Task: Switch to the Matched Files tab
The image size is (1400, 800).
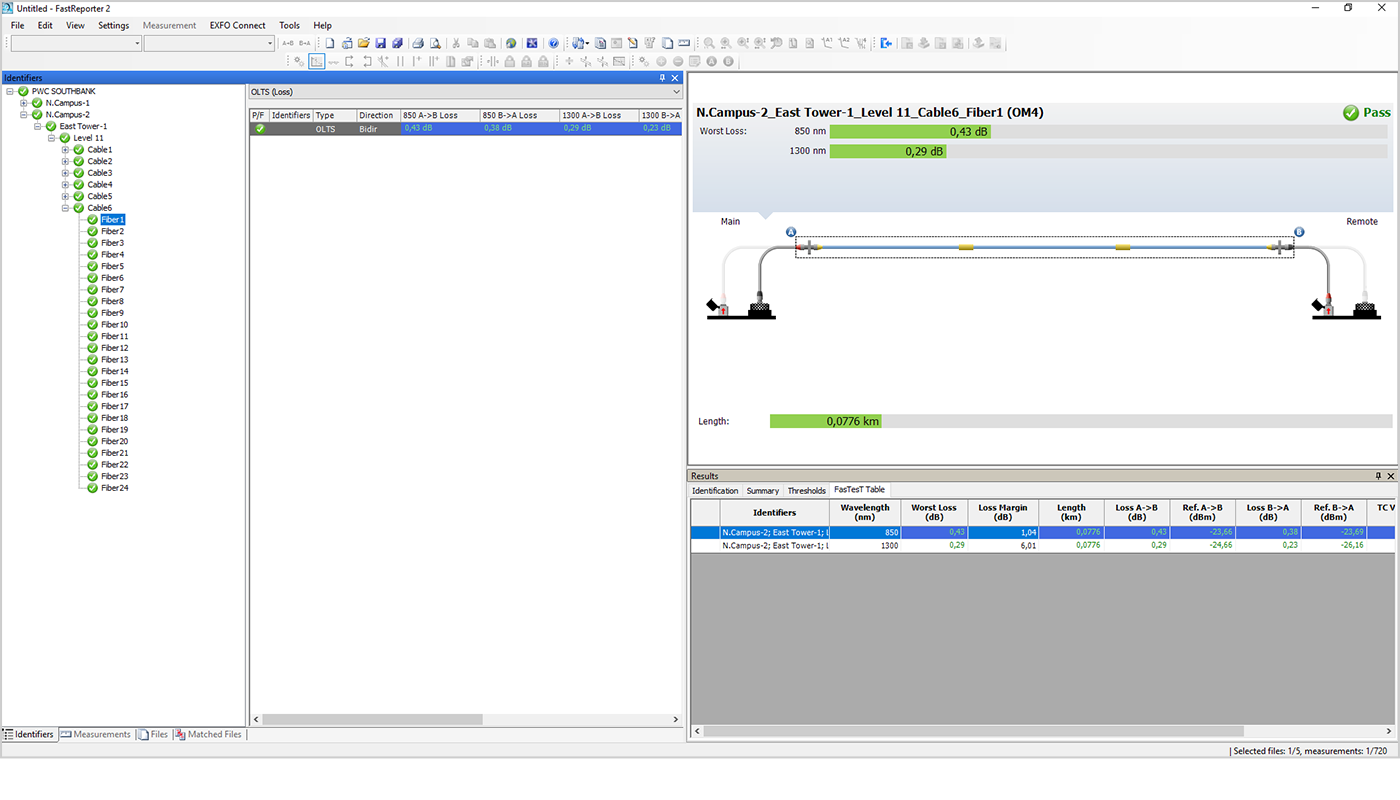Action: (x=208, y=734)
